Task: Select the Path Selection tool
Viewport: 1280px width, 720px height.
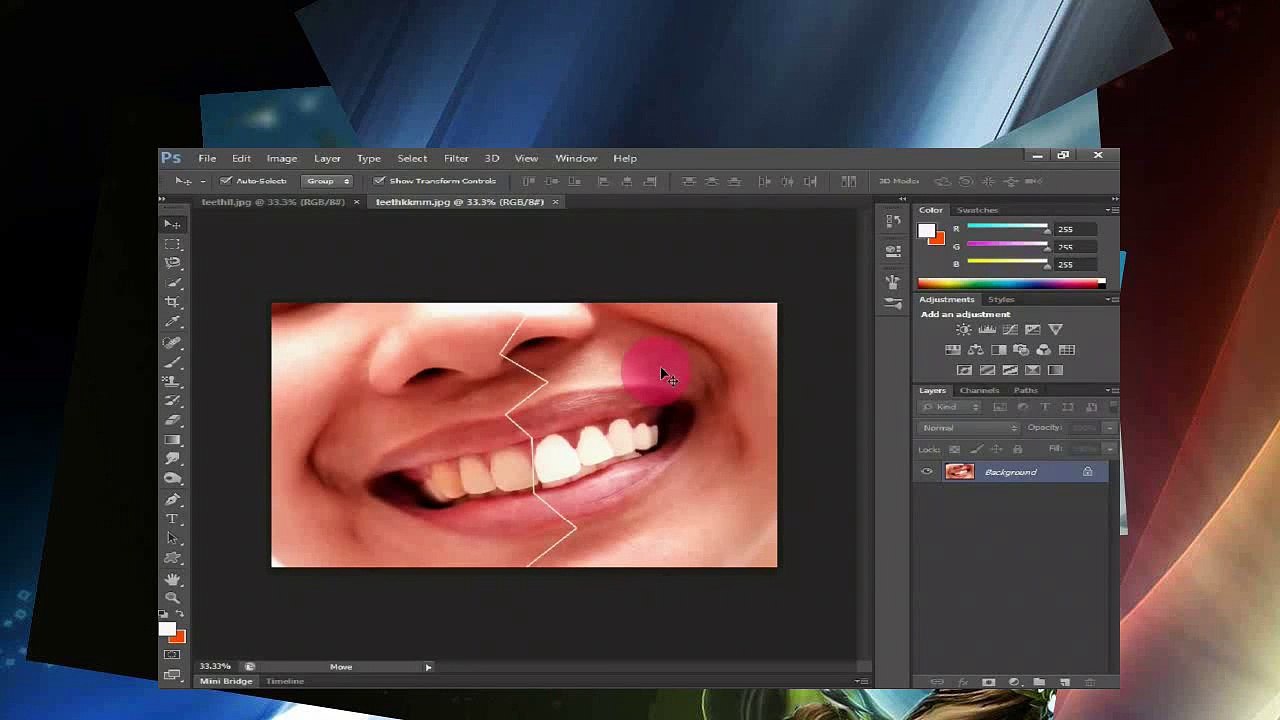Action: point(172,538)
